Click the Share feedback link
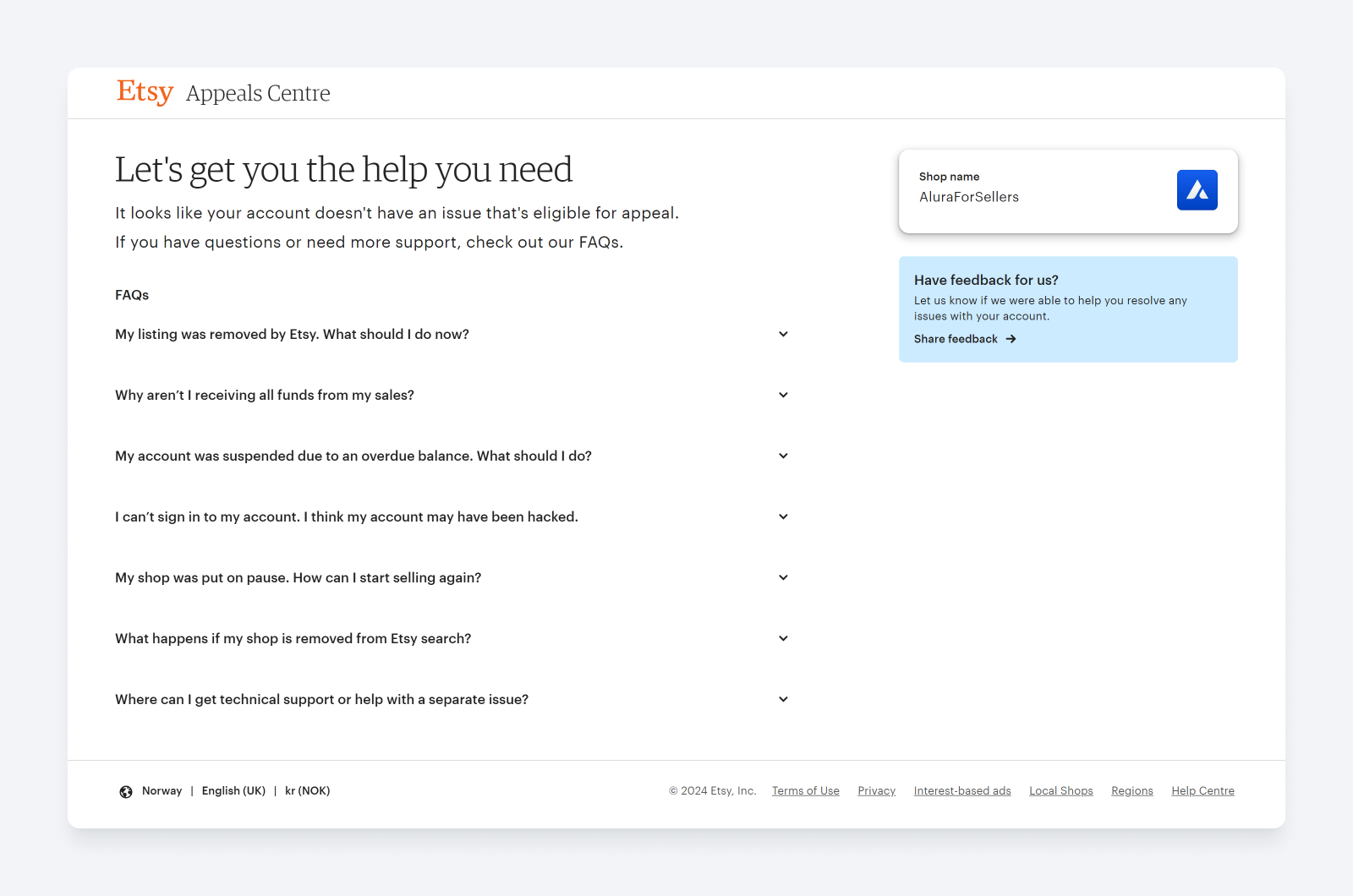The width and height of the screenshot is (1353, 896). [956, 338]
